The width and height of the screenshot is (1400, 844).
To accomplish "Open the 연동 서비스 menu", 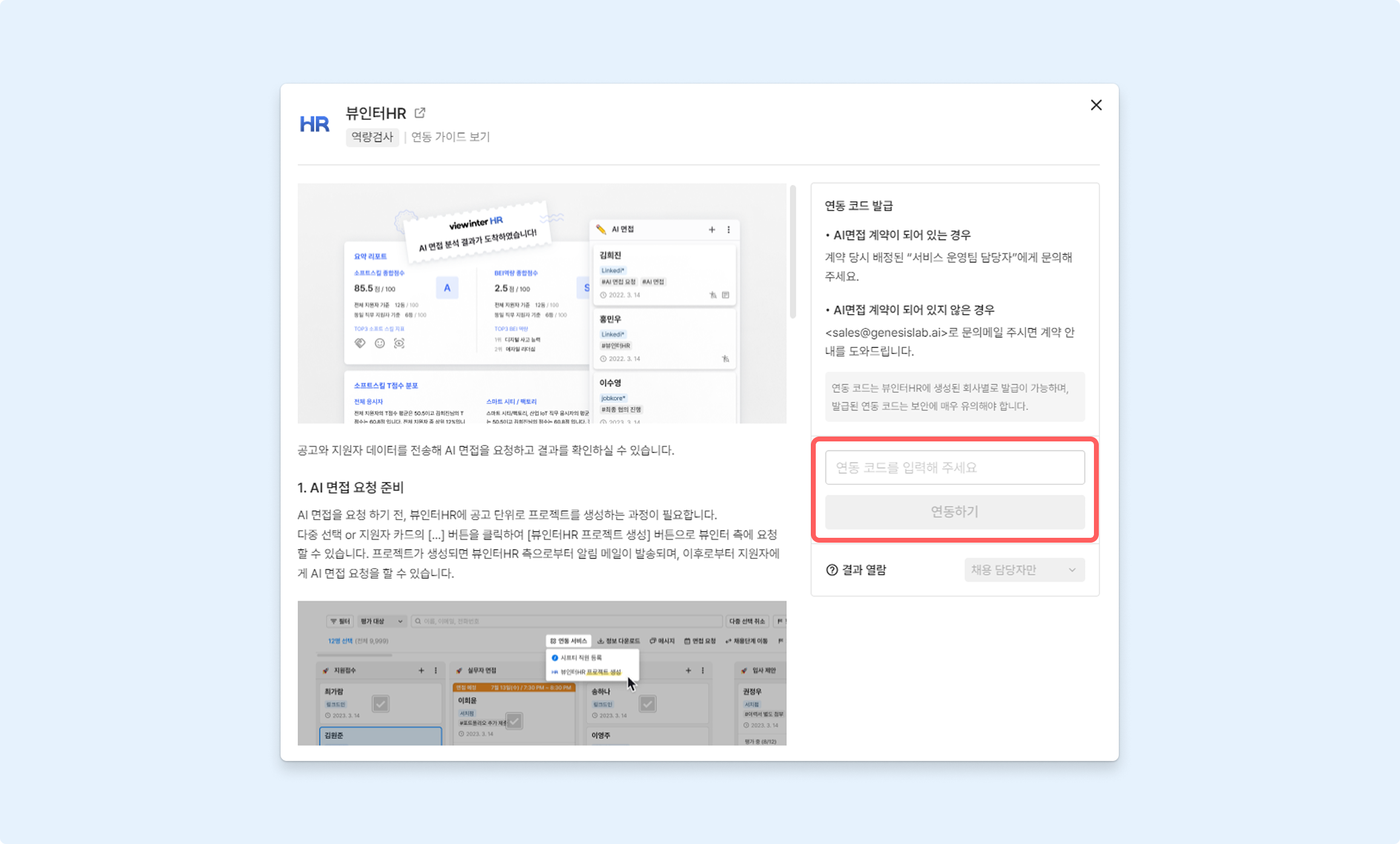I will (x=568, y=641).
